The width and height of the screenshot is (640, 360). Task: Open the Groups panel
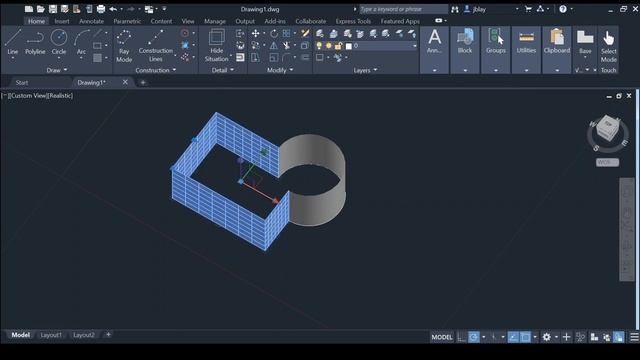pyautogui.click(x=496, y=49)
